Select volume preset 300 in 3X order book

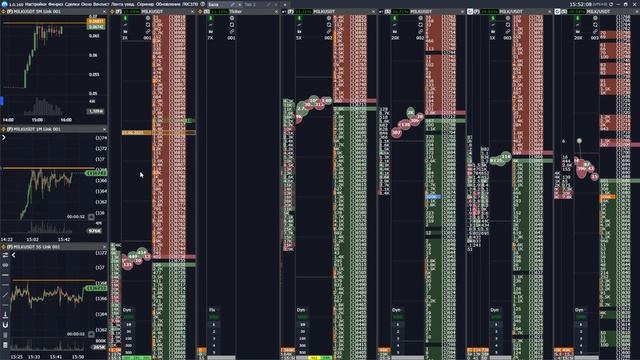(129, 346)
